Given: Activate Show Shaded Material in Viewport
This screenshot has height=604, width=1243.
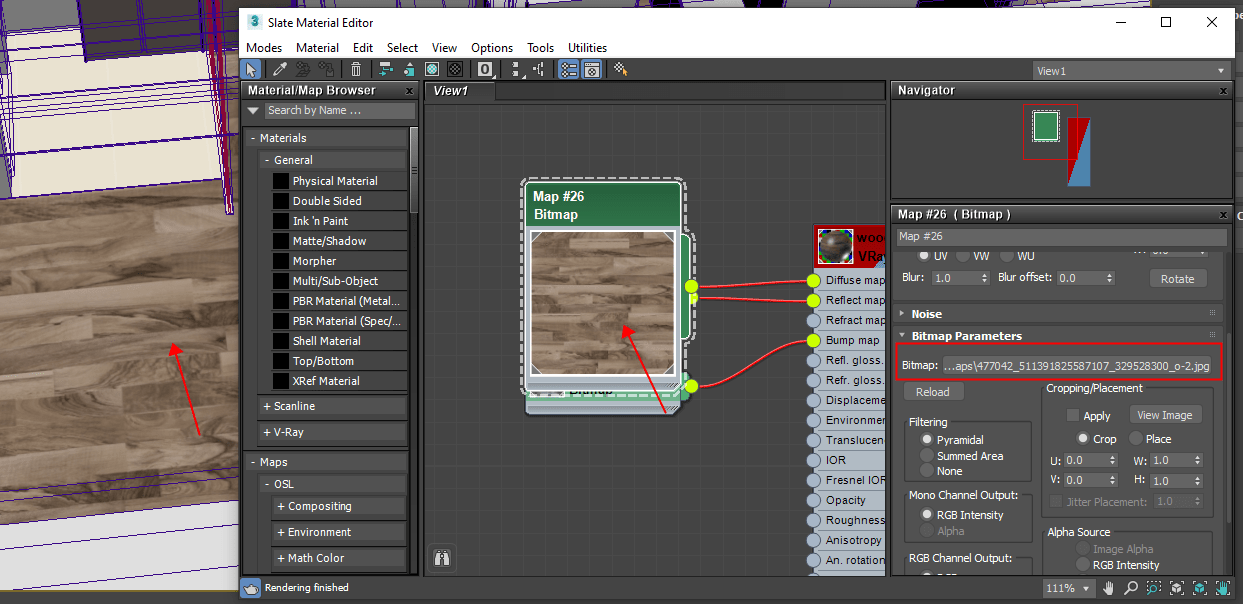Looking at the screenshot, I should (x=431, y=69).
